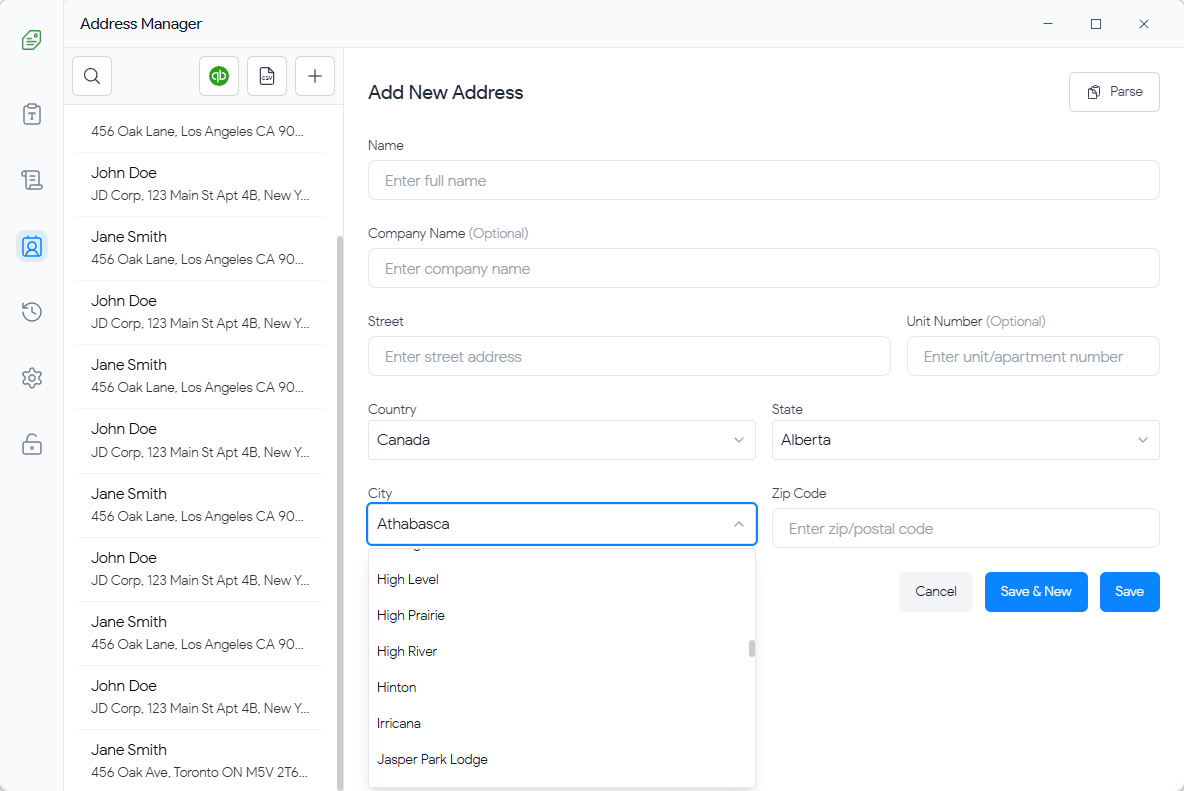This screenshot has width=1184, height=791.
Task: Select the clipboard tool in the sidebar
Action: coord(31,114)
